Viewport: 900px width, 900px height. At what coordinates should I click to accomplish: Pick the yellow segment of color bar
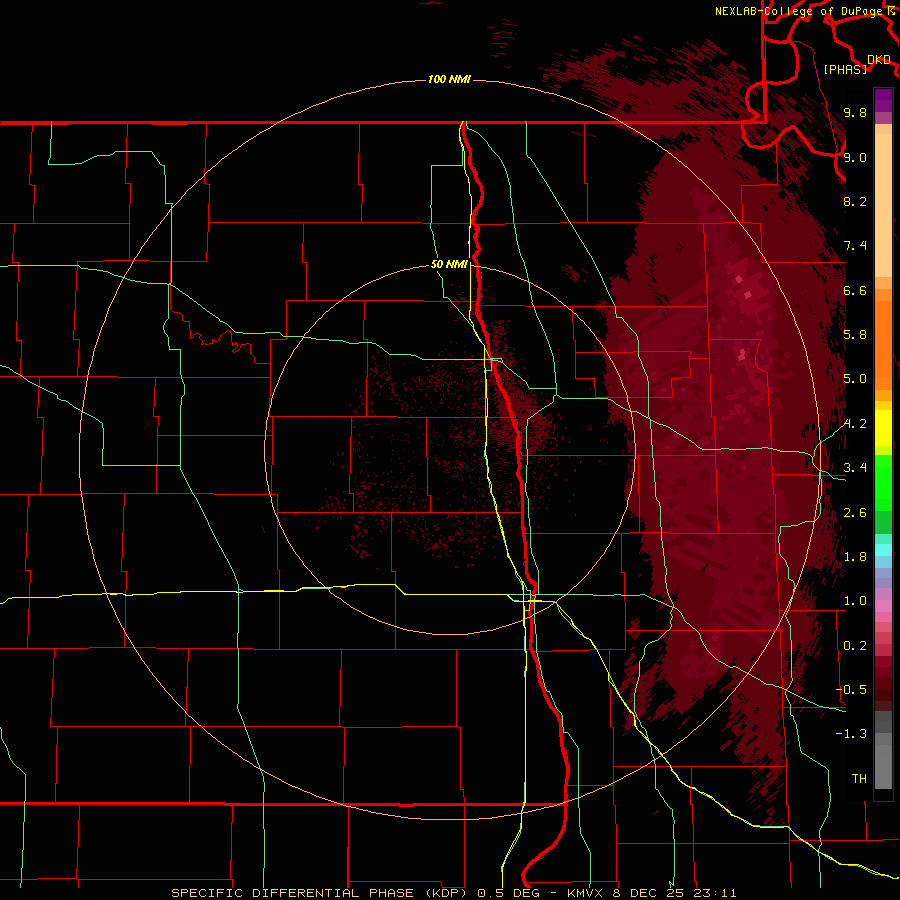pyautogui.click(x=883, y=428)
